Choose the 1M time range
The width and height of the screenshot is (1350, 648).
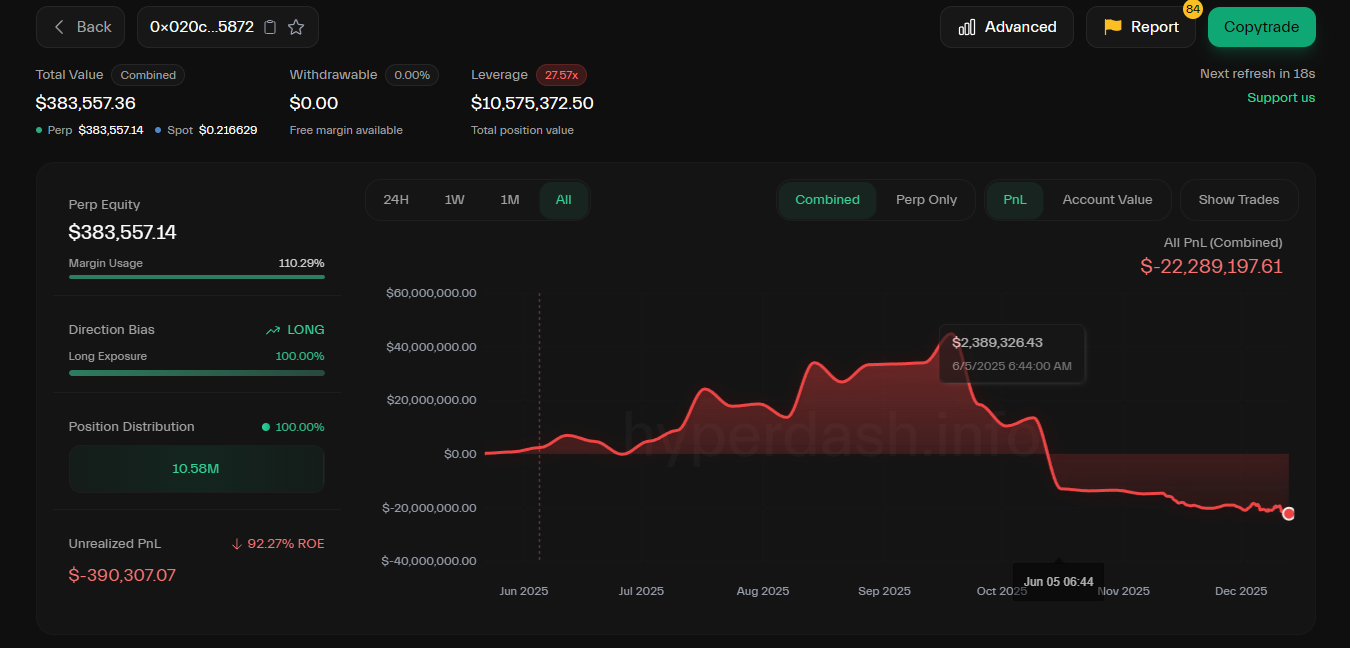[x=510, y=200]
